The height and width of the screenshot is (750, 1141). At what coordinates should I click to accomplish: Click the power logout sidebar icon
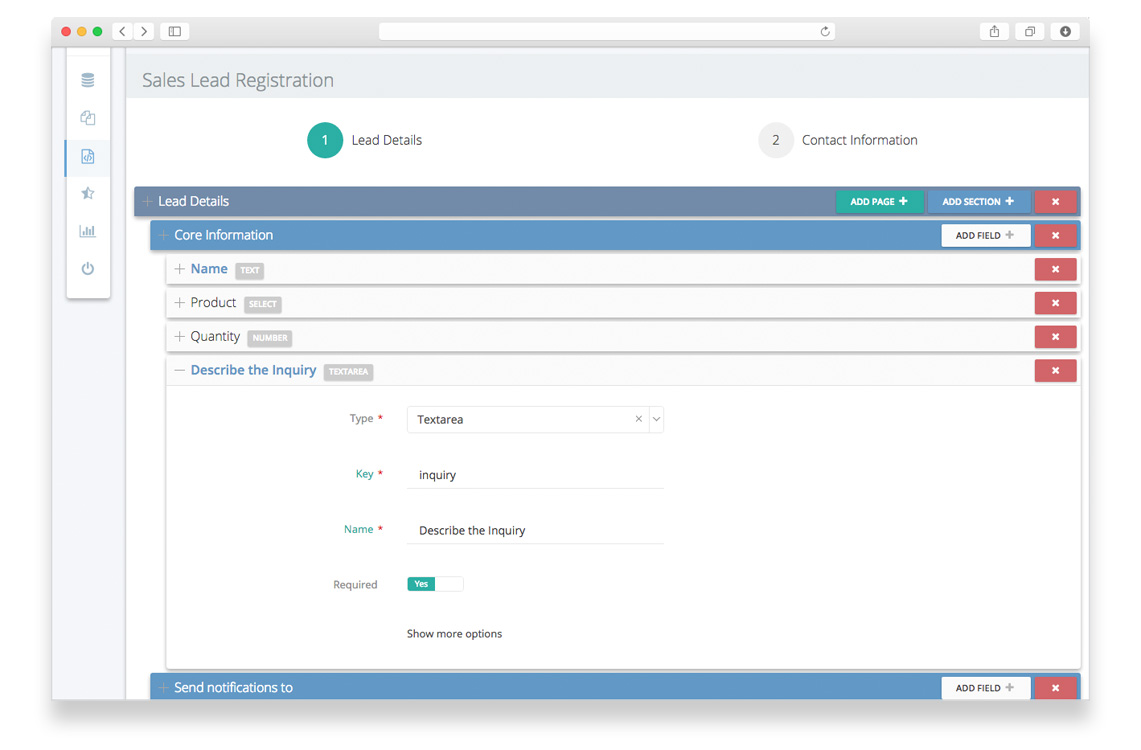[x=88, y=269]
